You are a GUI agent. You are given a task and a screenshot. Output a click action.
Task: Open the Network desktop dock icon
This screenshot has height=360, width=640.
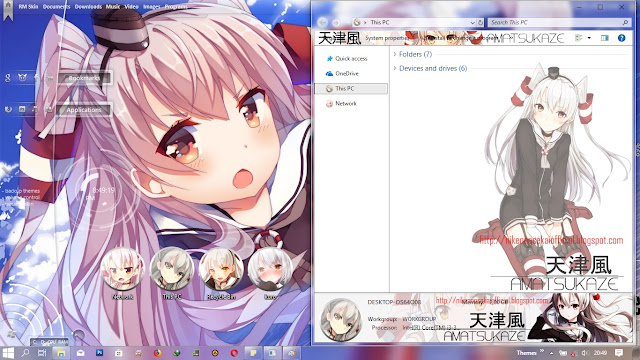point(122,269)
